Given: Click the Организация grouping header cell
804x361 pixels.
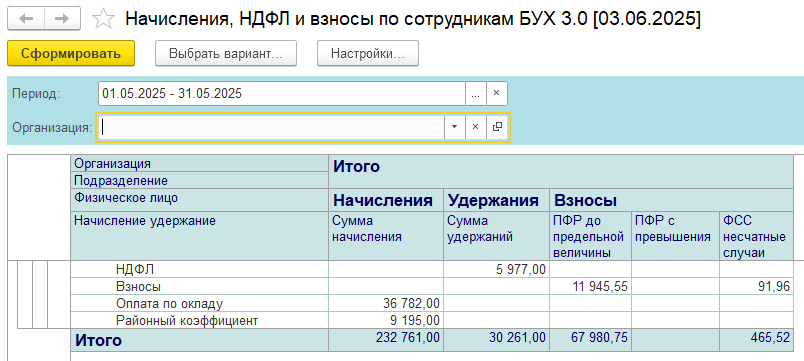Looking at the screenshot, I should click(x=199, y=163).
